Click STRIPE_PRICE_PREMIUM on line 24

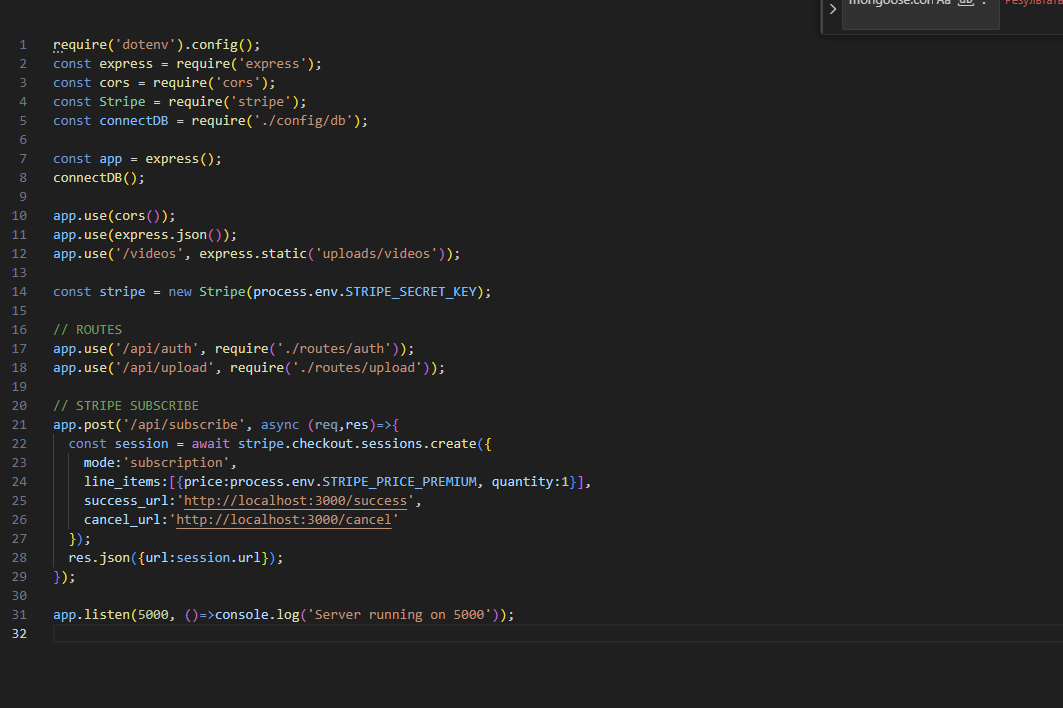(399, 481)
